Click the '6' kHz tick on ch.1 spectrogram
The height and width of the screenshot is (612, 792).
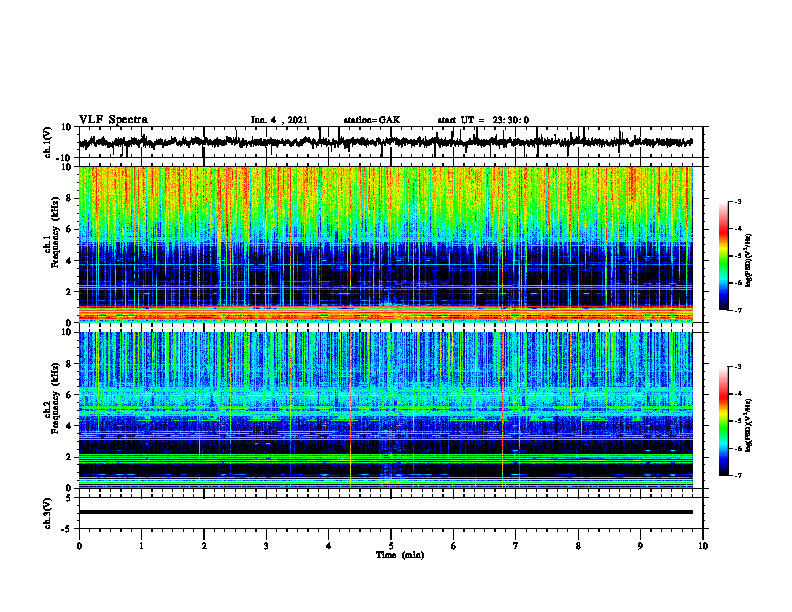pos(69,230)
